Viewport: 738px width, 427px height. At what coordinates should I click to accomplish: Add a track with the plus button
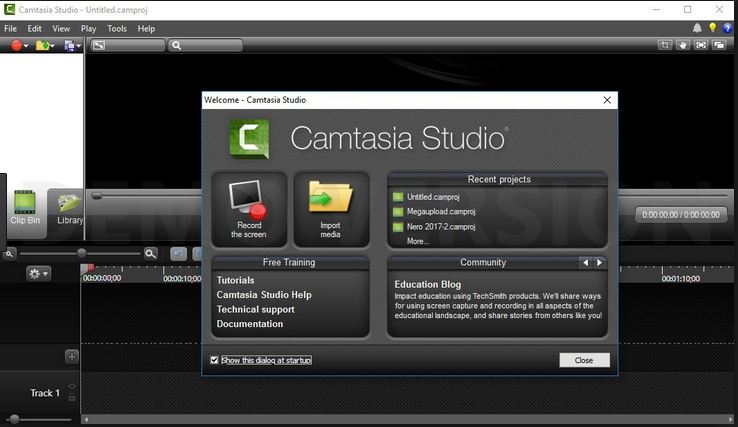pos(72,356)
